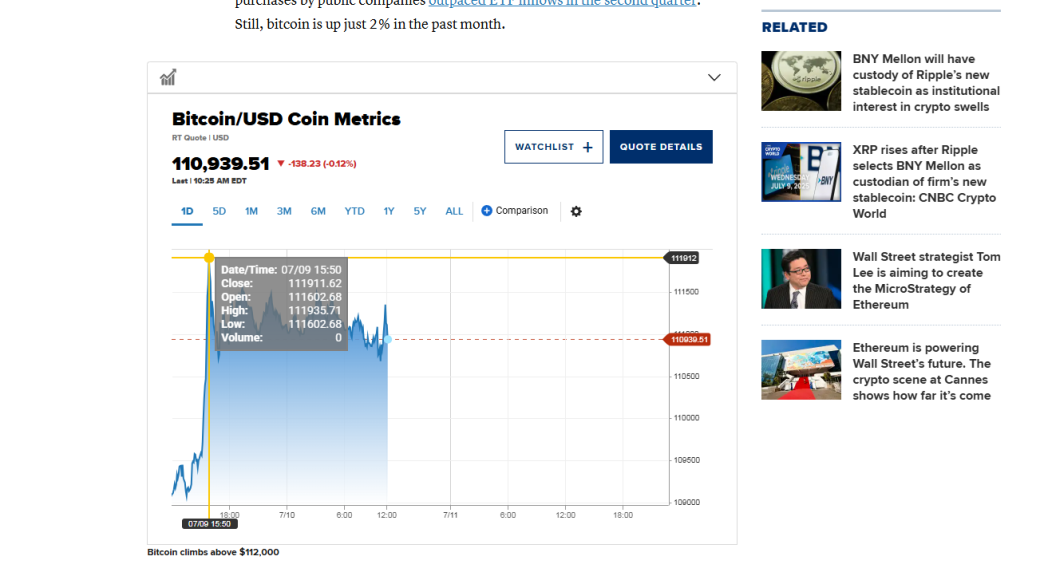Click the Cannes building thumbnail image
1040x572 pixels.
(x=801, y=370)
